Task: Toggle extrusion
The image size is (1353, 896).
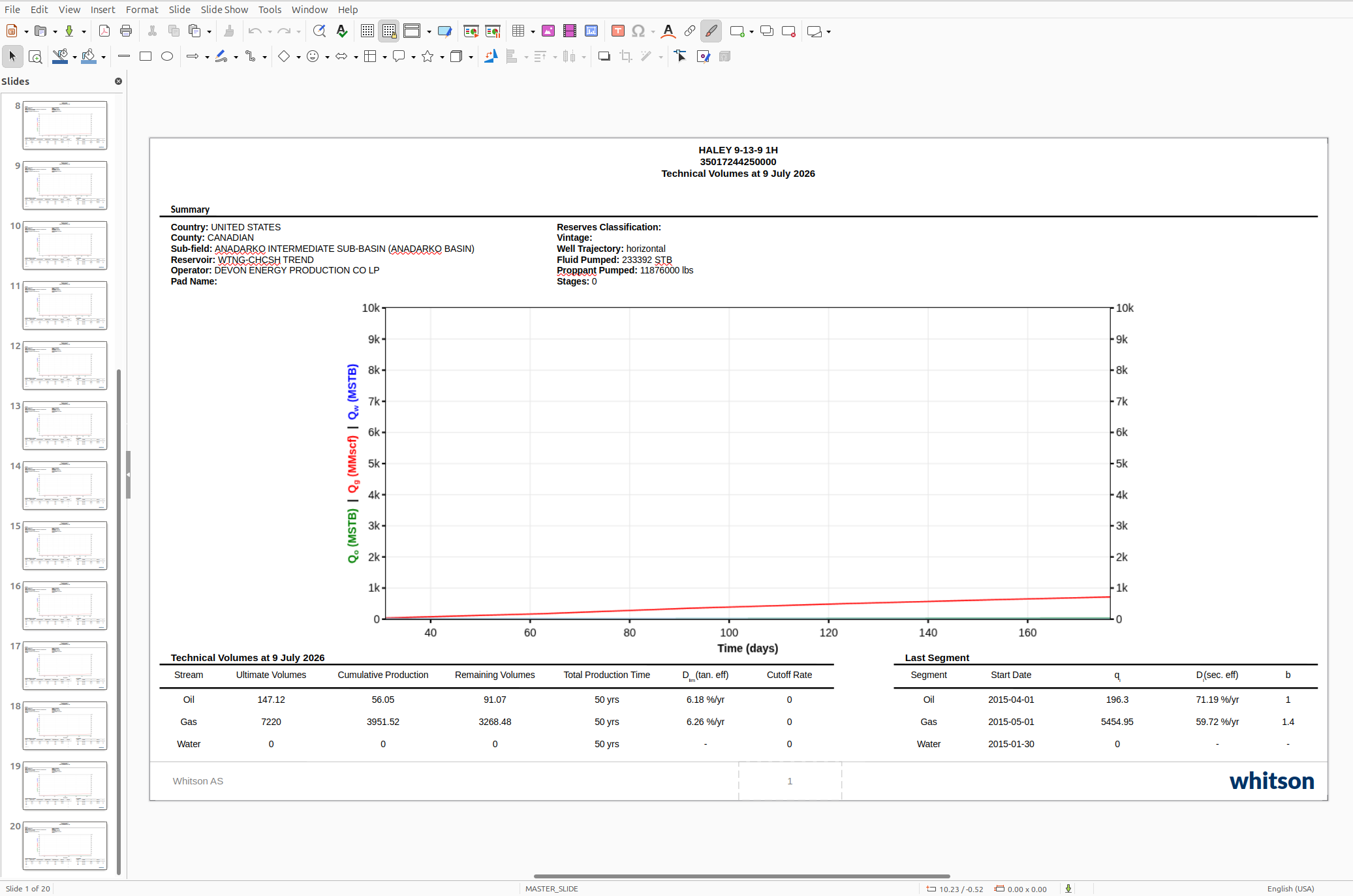Action: point(724,57)
